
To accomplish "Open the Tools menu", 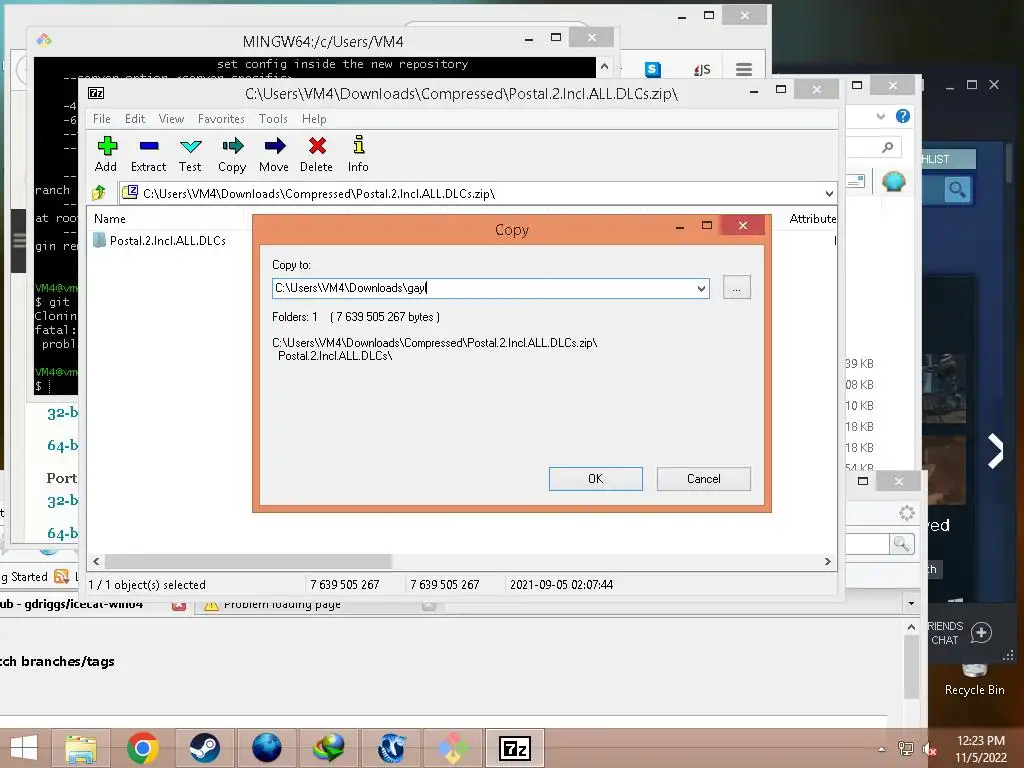I will tap(273, 119).
